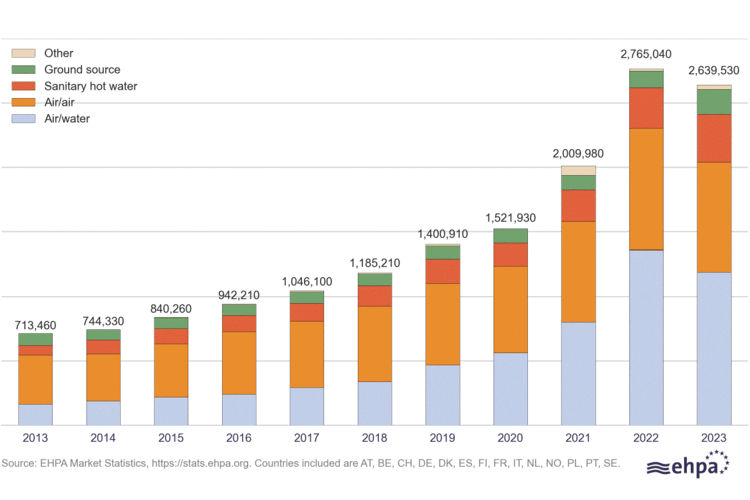Select the Air/air segment of 2018 bar
This screenshot has width=750, height=500.
(x=374, y=343)
